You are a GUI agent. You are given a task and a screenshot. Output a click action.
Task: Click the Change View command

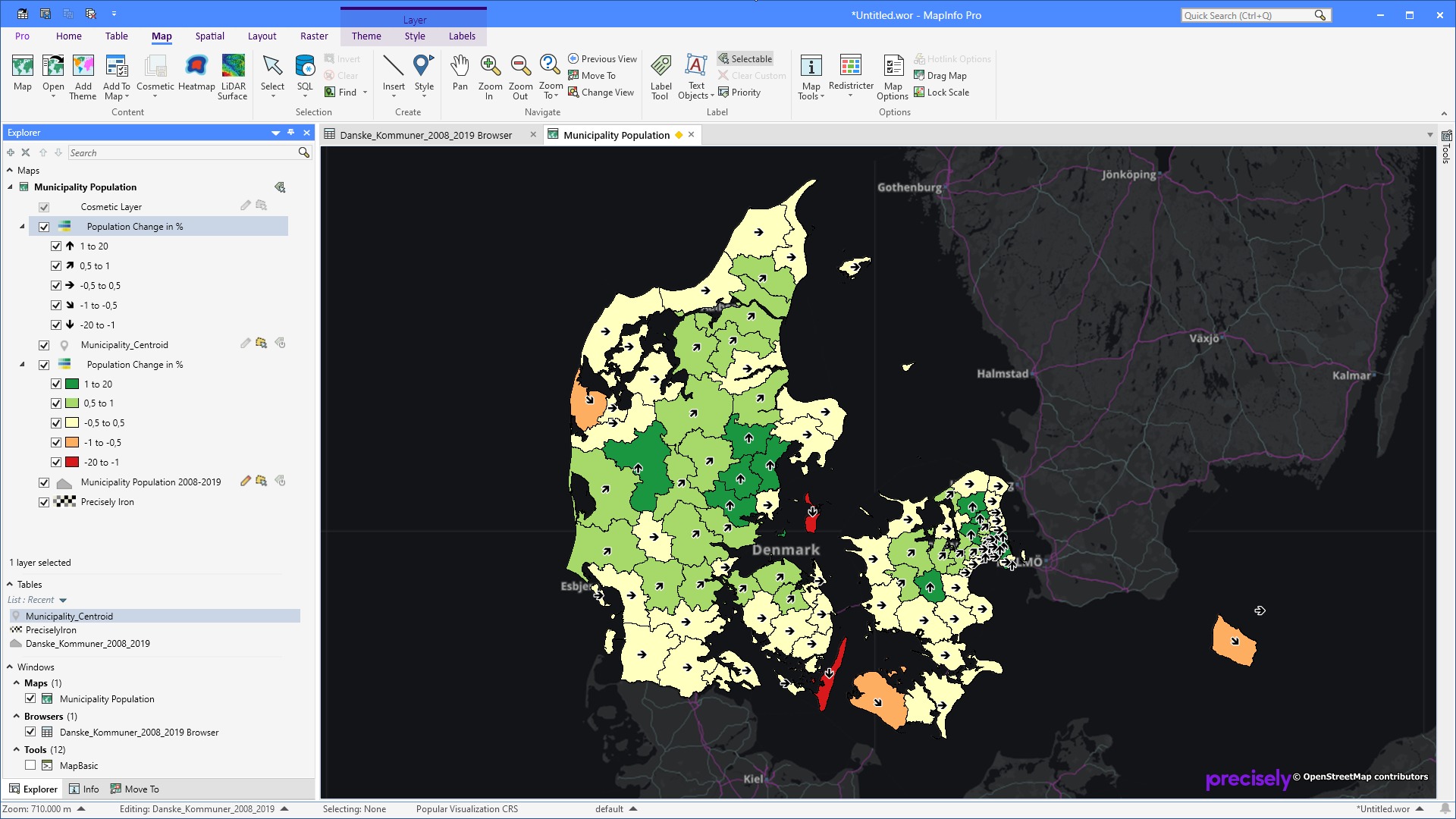(601, 92)
